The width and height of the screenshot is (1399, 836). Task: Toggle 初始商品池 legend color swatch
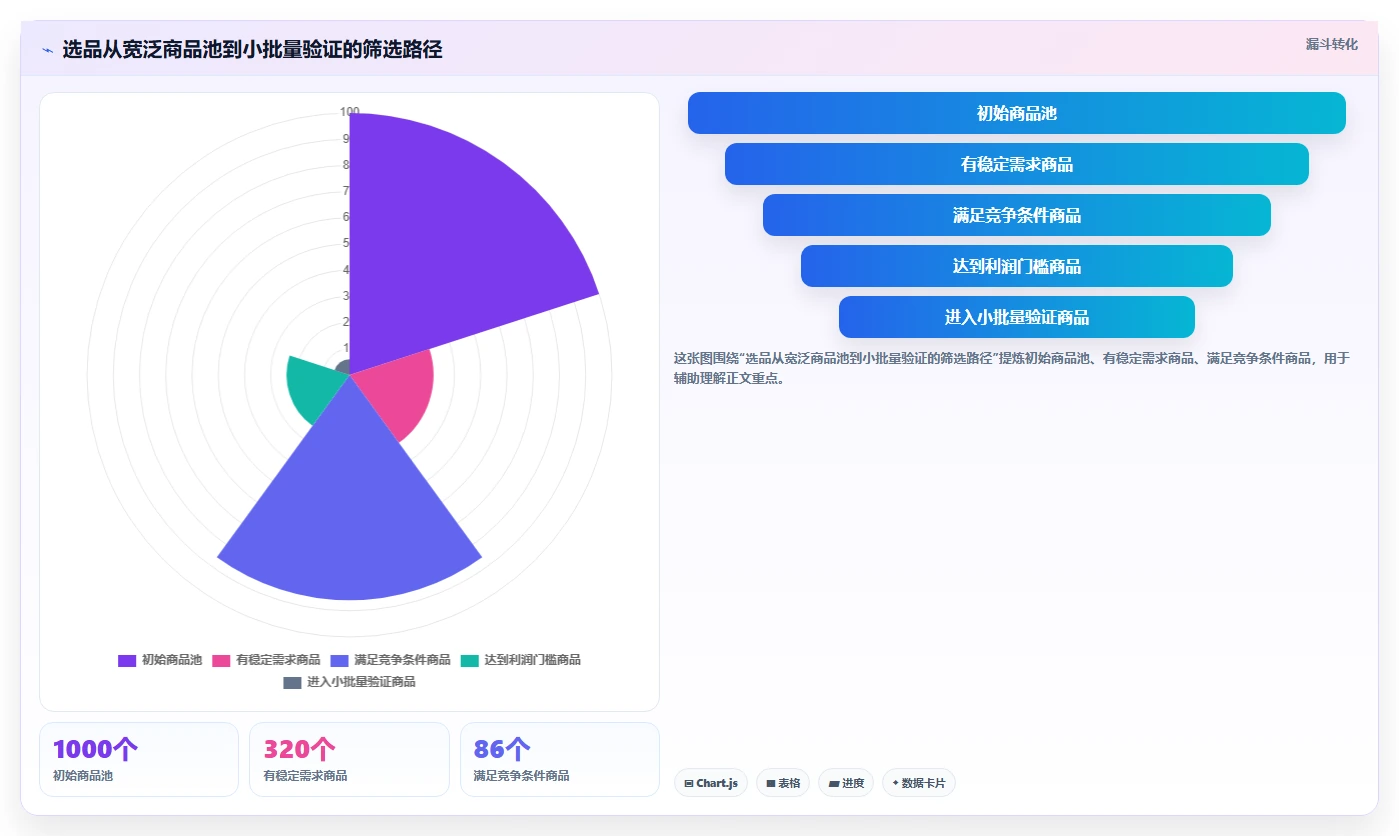127,660
